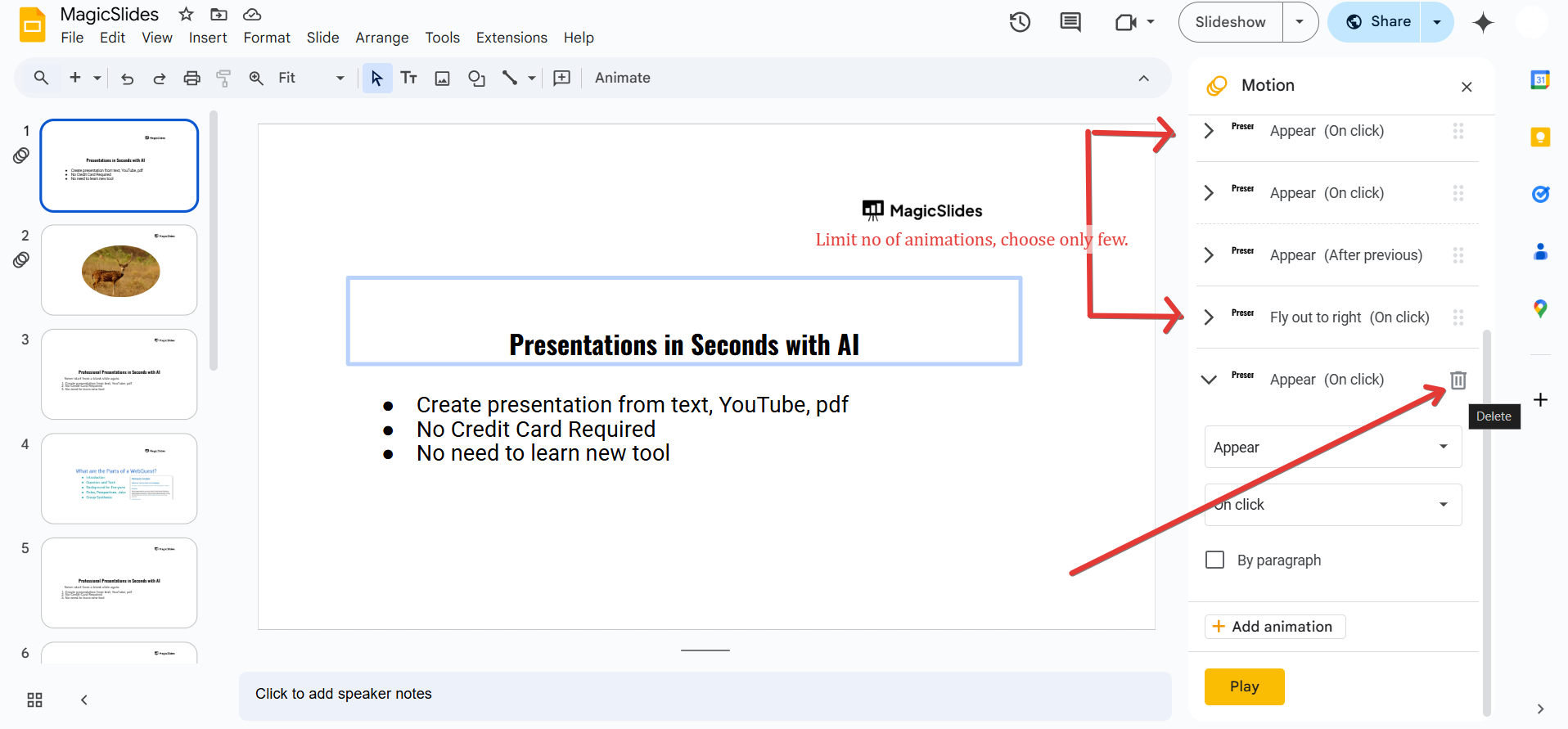Print the presentation
The width and height of the screenshot is (1568, 729).
pyautogui.click(x=191, y=79)
